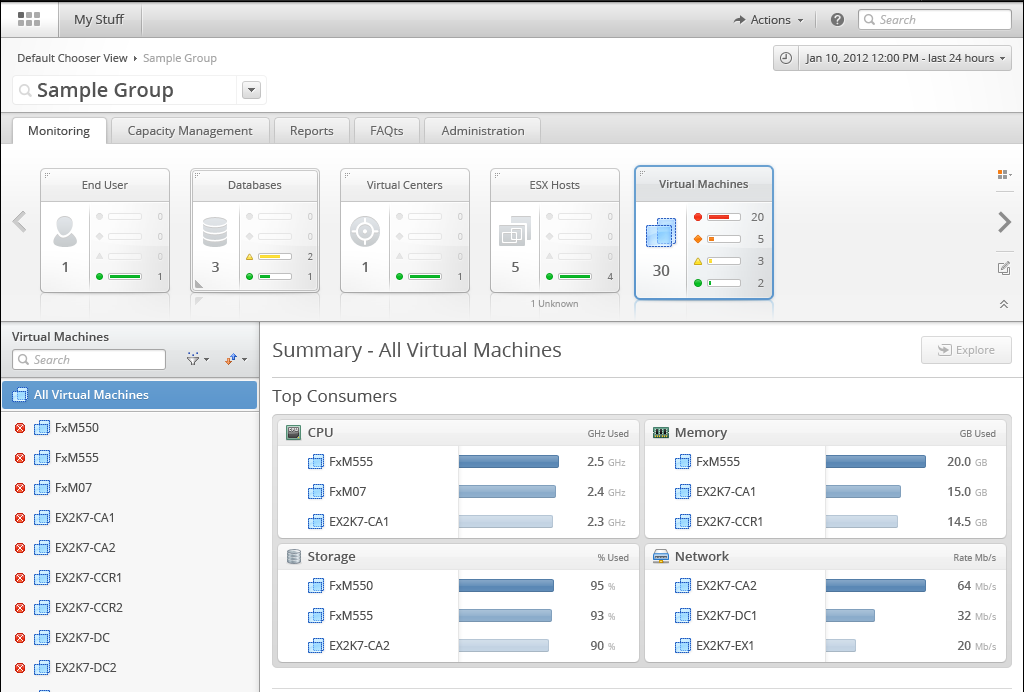Click the edit tiles pencil icon
Screen dimensions: 1024x692
pyautogui.click(x=1004, y=268)
